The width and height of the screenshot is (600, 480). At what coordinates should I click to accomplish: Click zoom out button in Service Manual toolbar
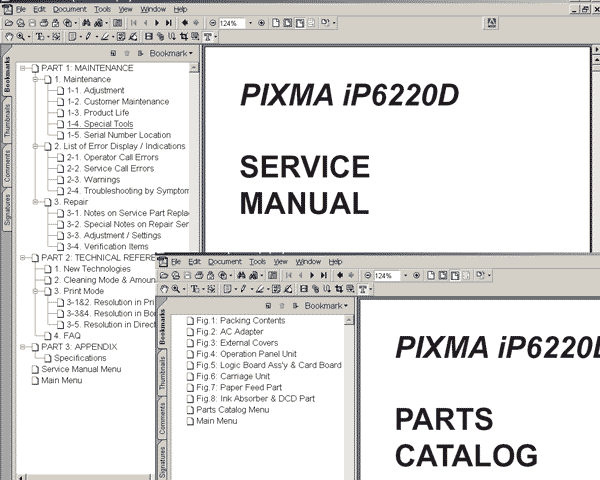213,23
